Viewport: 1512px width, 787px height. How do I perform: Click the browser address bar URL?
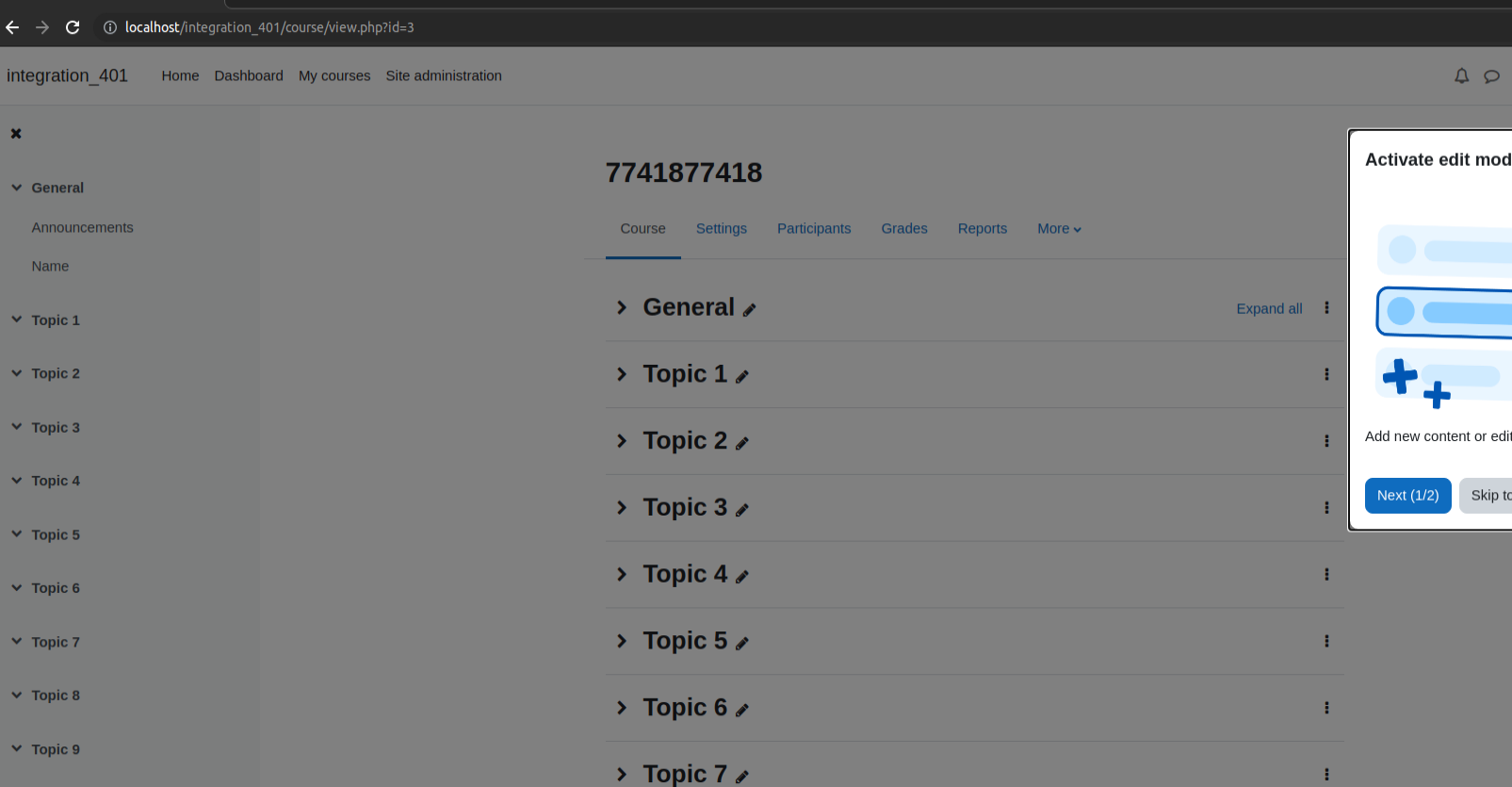[x=269, y=27]
